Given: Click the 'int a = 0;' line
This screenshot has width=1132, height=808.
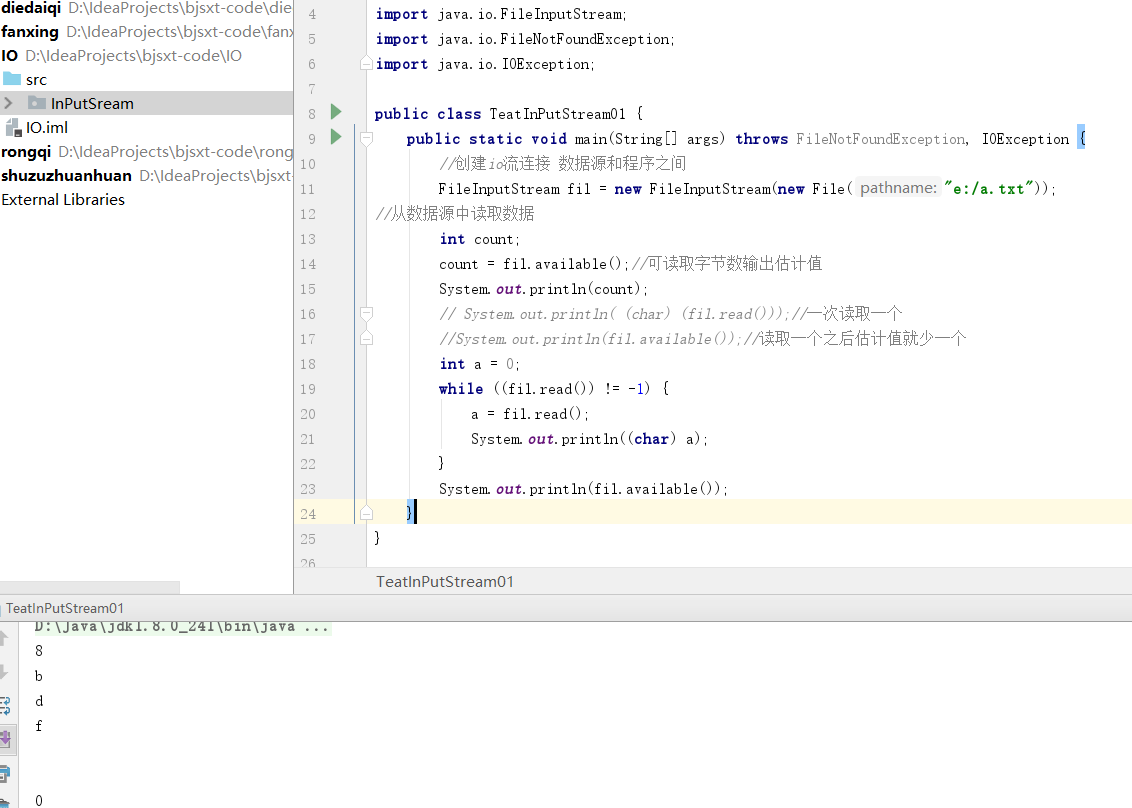Looking at the screenshot, I should [479, 364].
